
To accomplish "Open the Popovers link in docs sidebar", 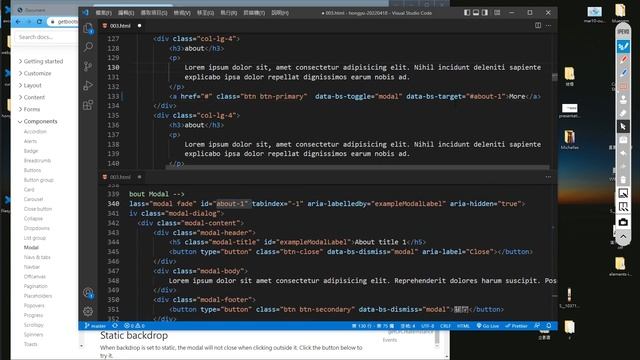I will coord(34,306).
